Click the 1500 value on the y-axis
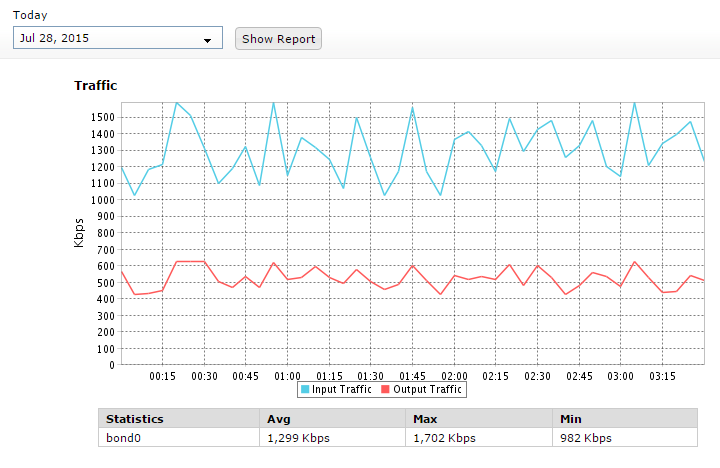Viewport: 720px width, 468px height. click(x=102, y=118)
